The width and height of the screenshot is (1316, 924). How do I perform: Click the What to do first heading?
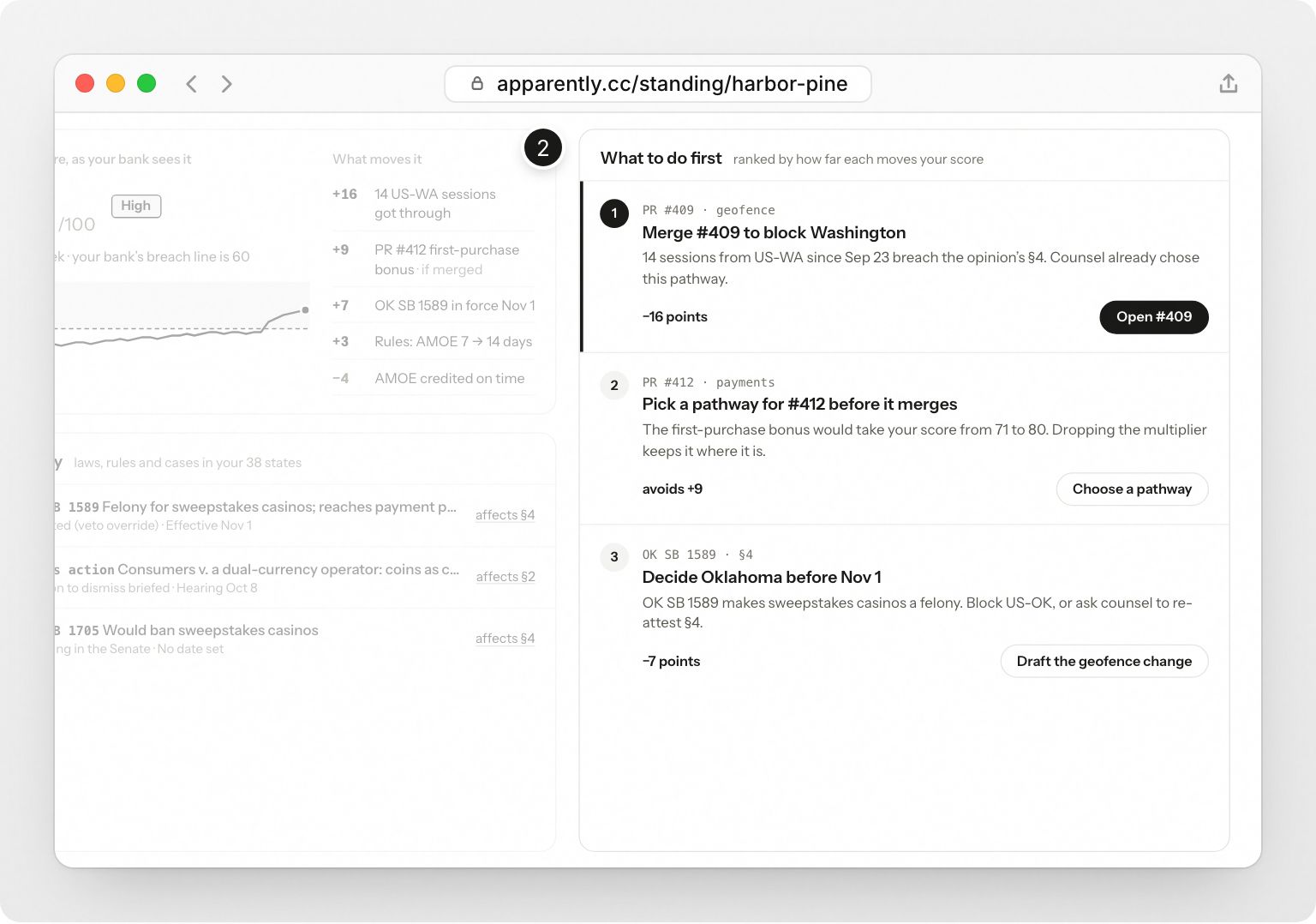coord(661,159)
